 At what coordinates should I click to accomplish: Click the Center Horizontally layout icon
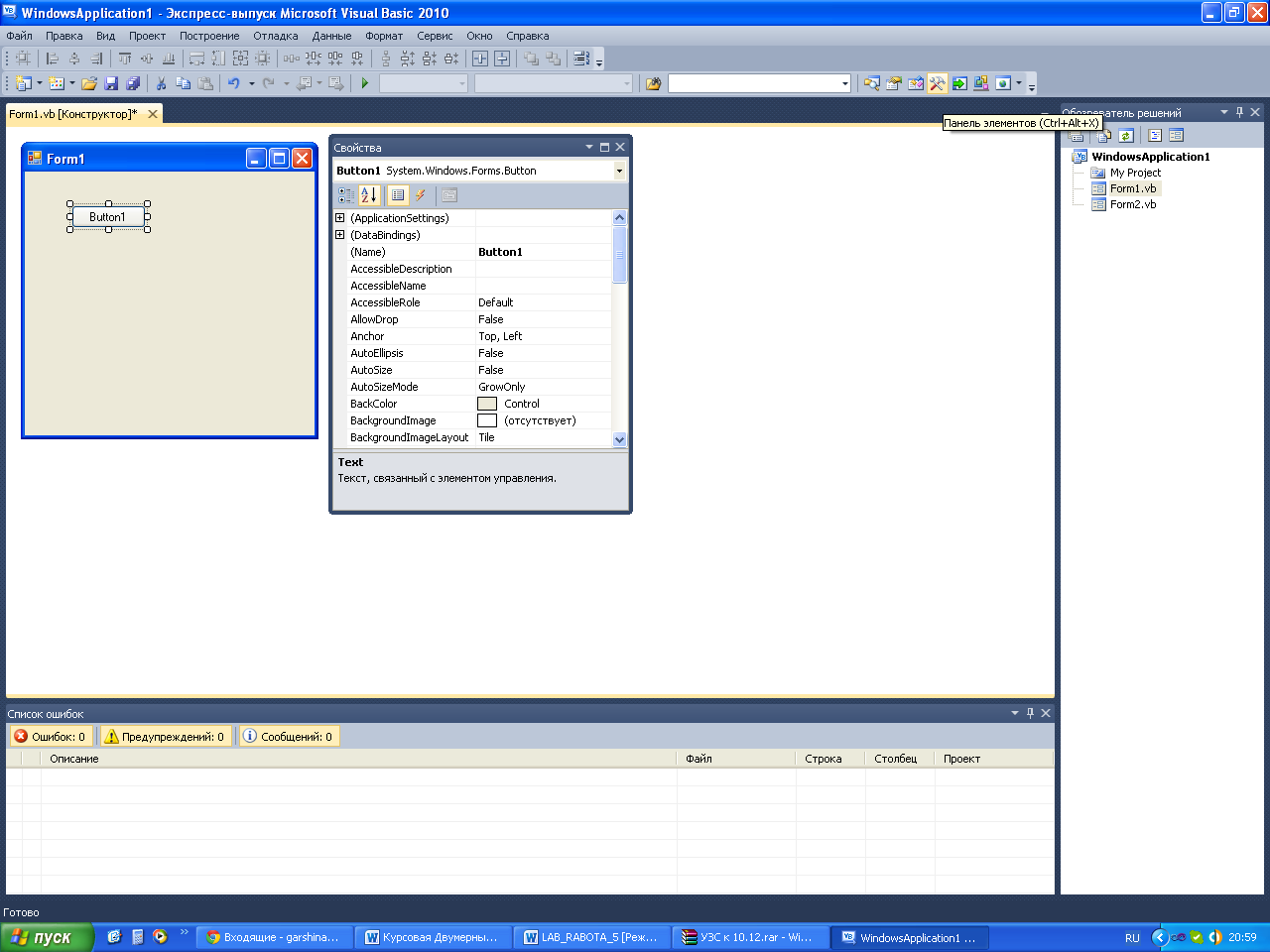480,59
